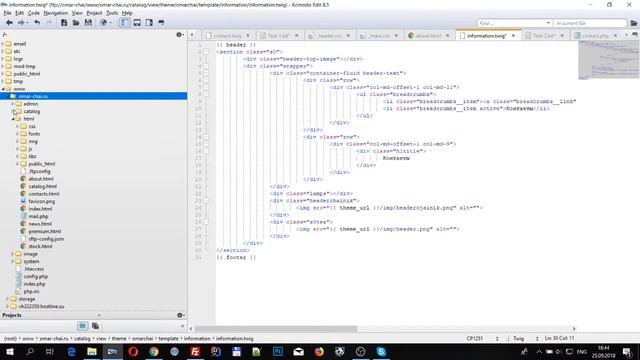
Task: Expand the img folder
Action: point(18,141)
